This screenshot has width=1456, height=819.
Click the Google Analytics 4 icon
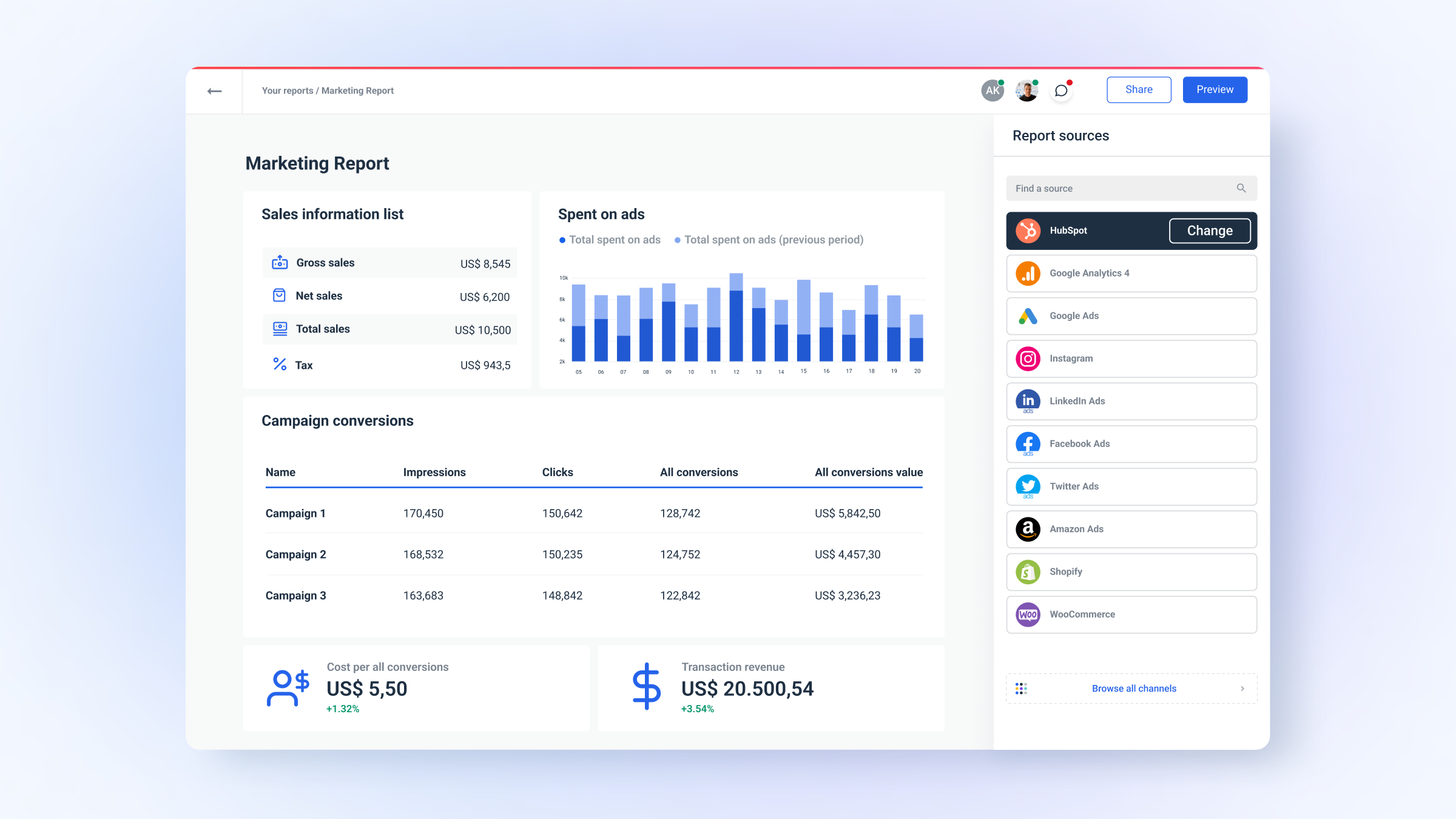pos(1028,273)
